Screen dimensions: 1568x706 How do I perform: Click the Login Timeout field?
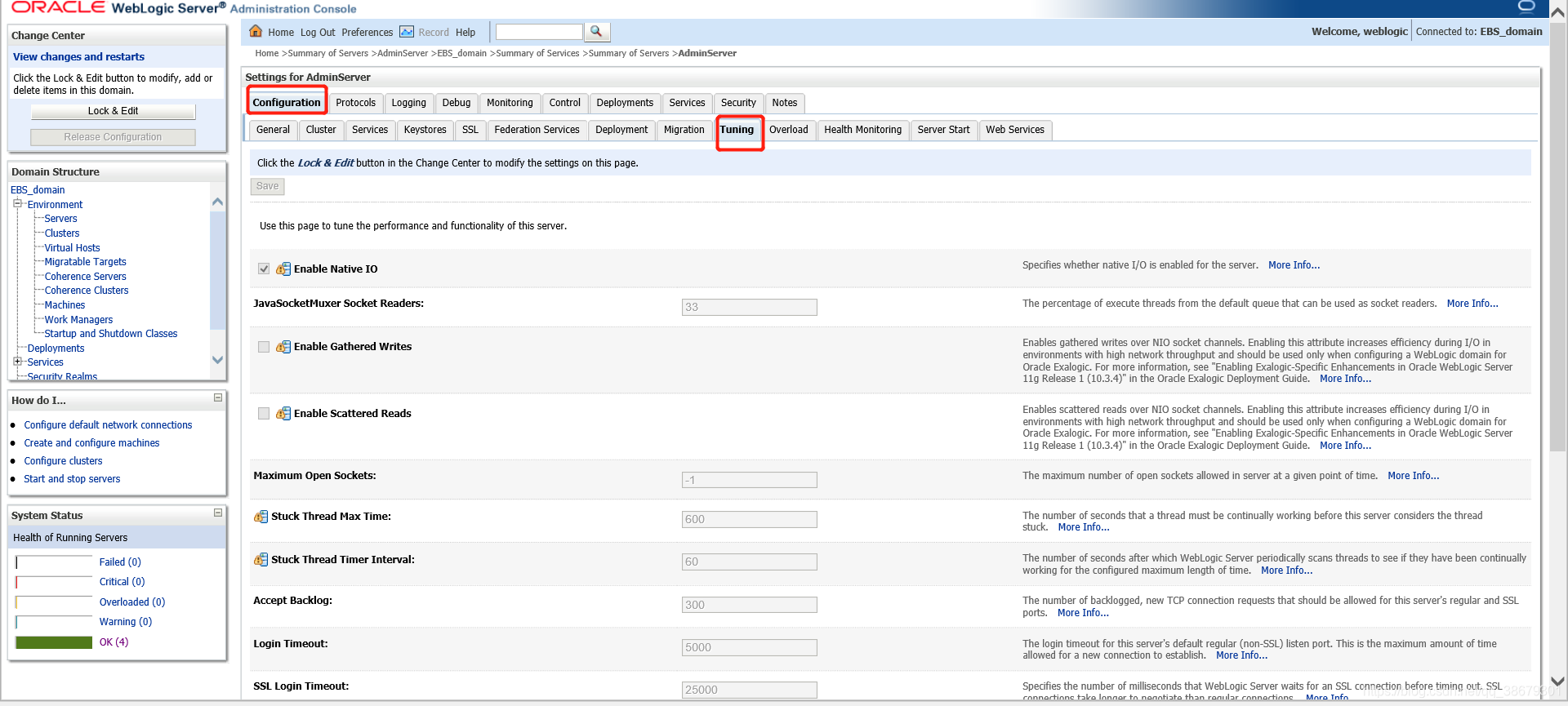[750, 647]
